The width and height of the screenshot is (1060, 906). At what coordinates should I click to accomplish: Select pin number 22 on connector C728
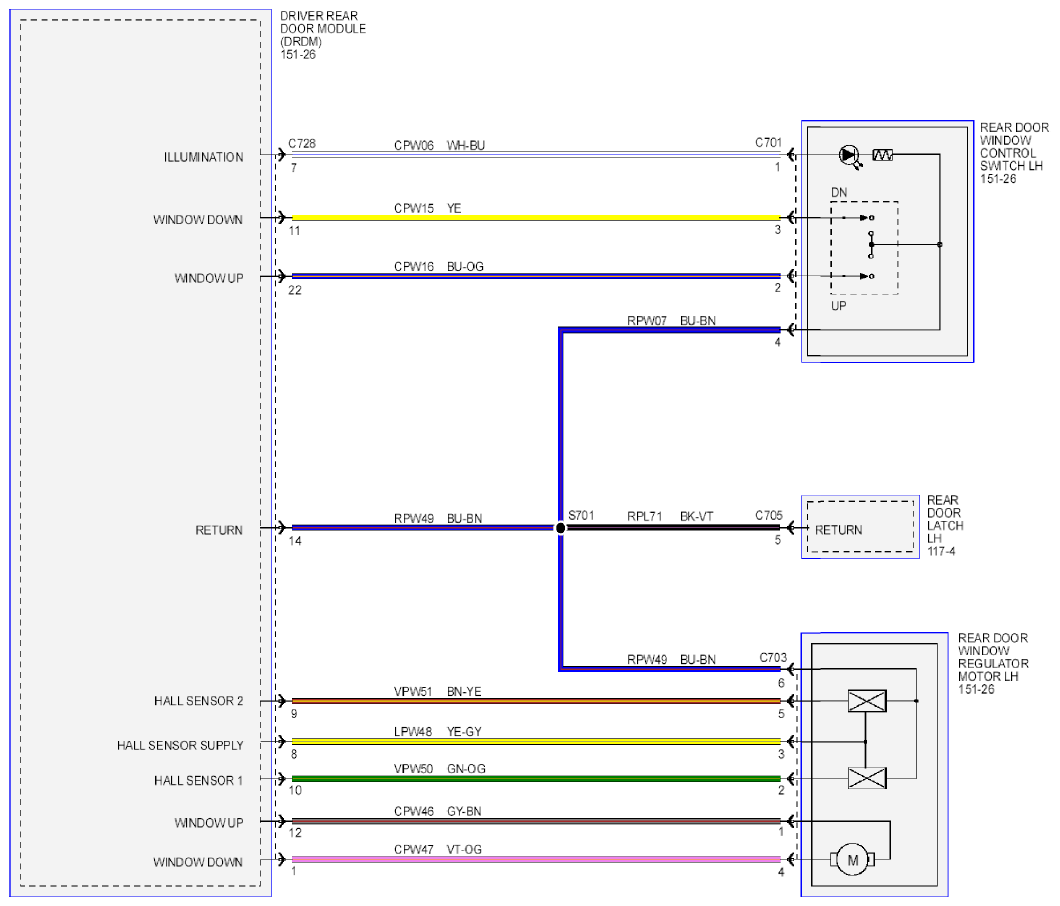[295, 290]
